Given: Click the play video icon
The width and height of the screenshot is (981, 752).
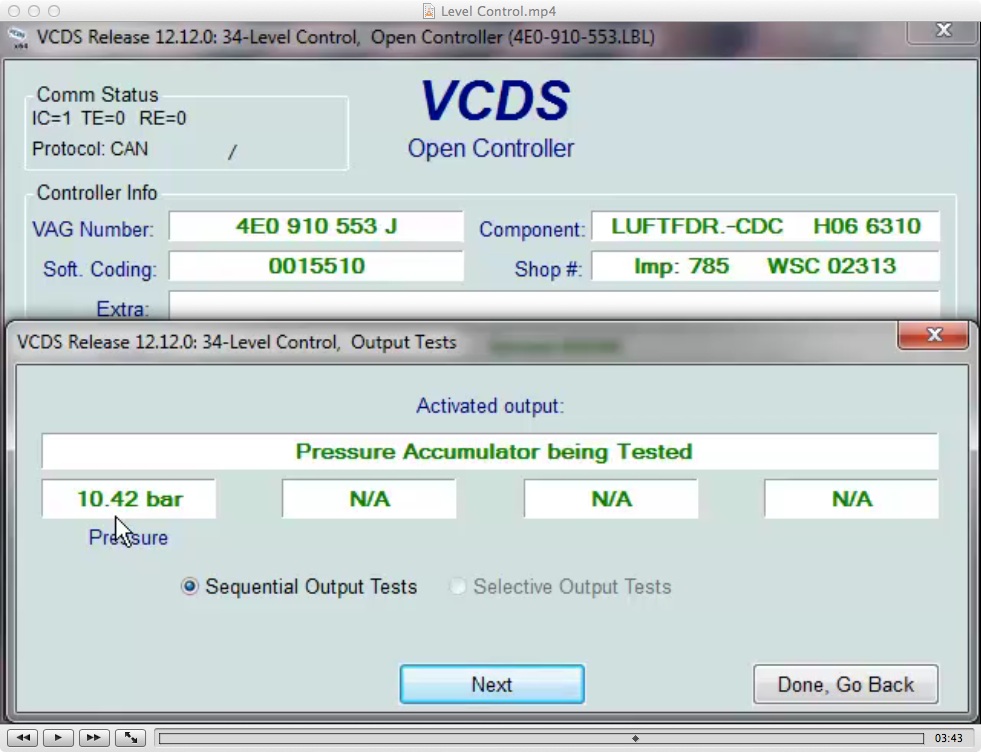Looking at the screenshot, I should click(x=58, y=738).
